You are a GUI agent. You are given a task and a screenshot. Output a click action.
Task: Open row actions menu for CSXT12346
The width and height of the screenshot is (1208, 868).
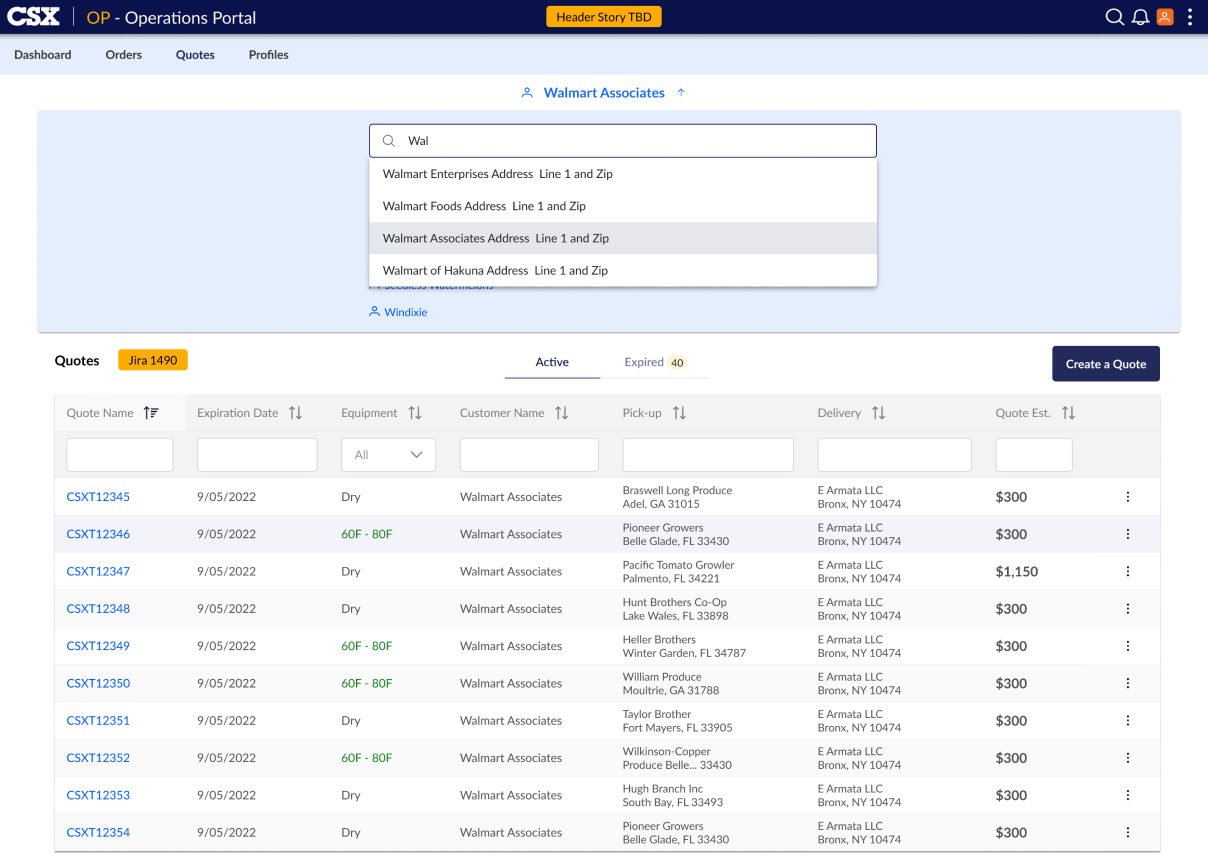point(1128,534)
